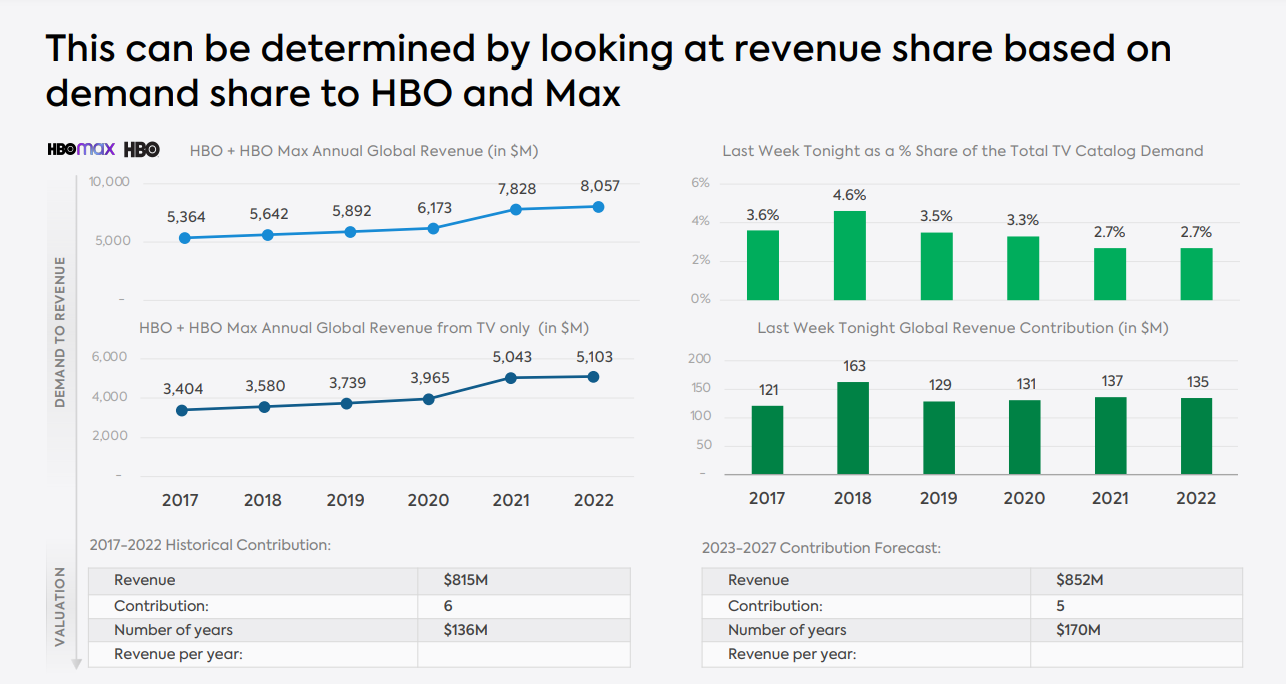Image resolution: width=1286 pixels, height=684 pixels.
Task: Click "Revenue" row label in the historical table
Action: click(144, 580)
